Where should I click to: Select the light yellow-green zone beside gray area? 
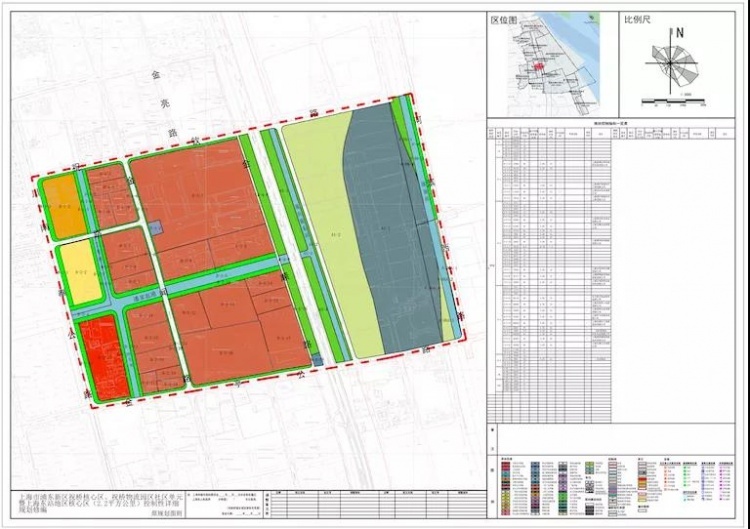330,234
